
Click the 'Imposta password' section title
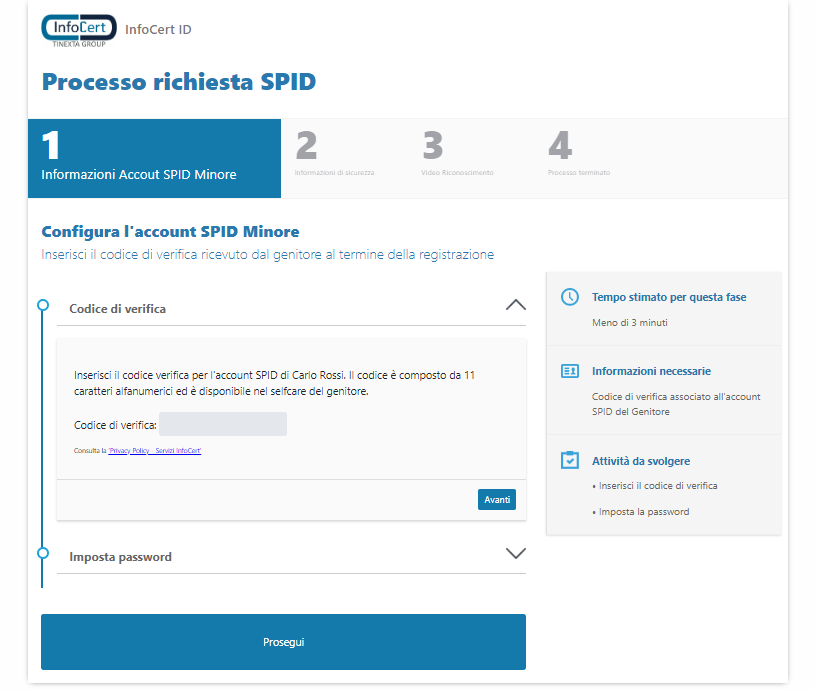120,557
